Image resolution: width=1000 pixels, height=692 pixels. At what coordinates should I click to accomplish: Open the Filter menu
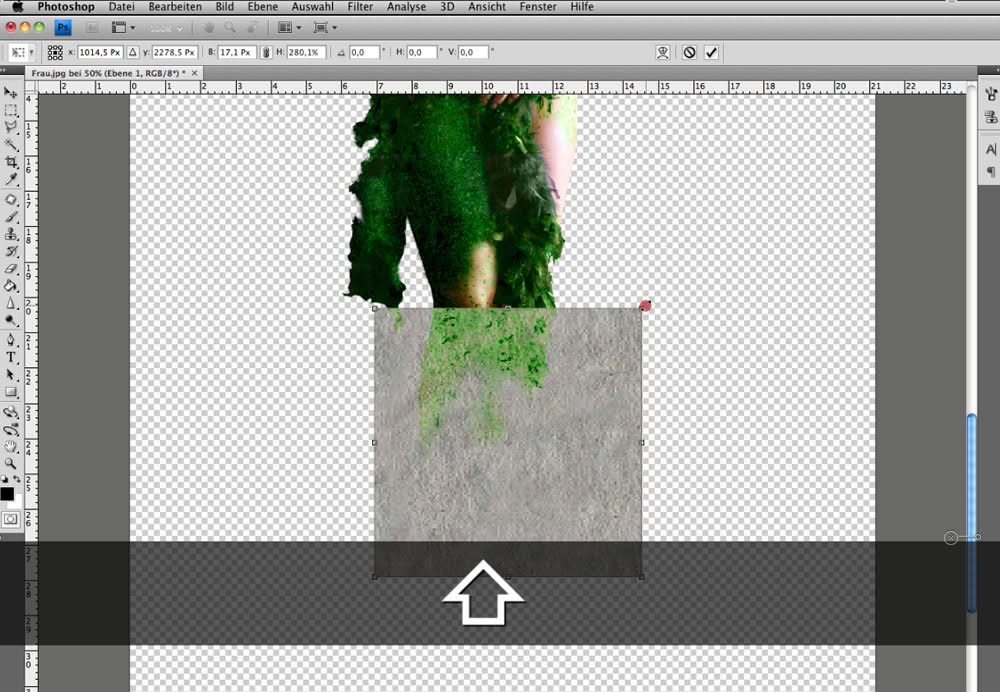pos(360,7)
